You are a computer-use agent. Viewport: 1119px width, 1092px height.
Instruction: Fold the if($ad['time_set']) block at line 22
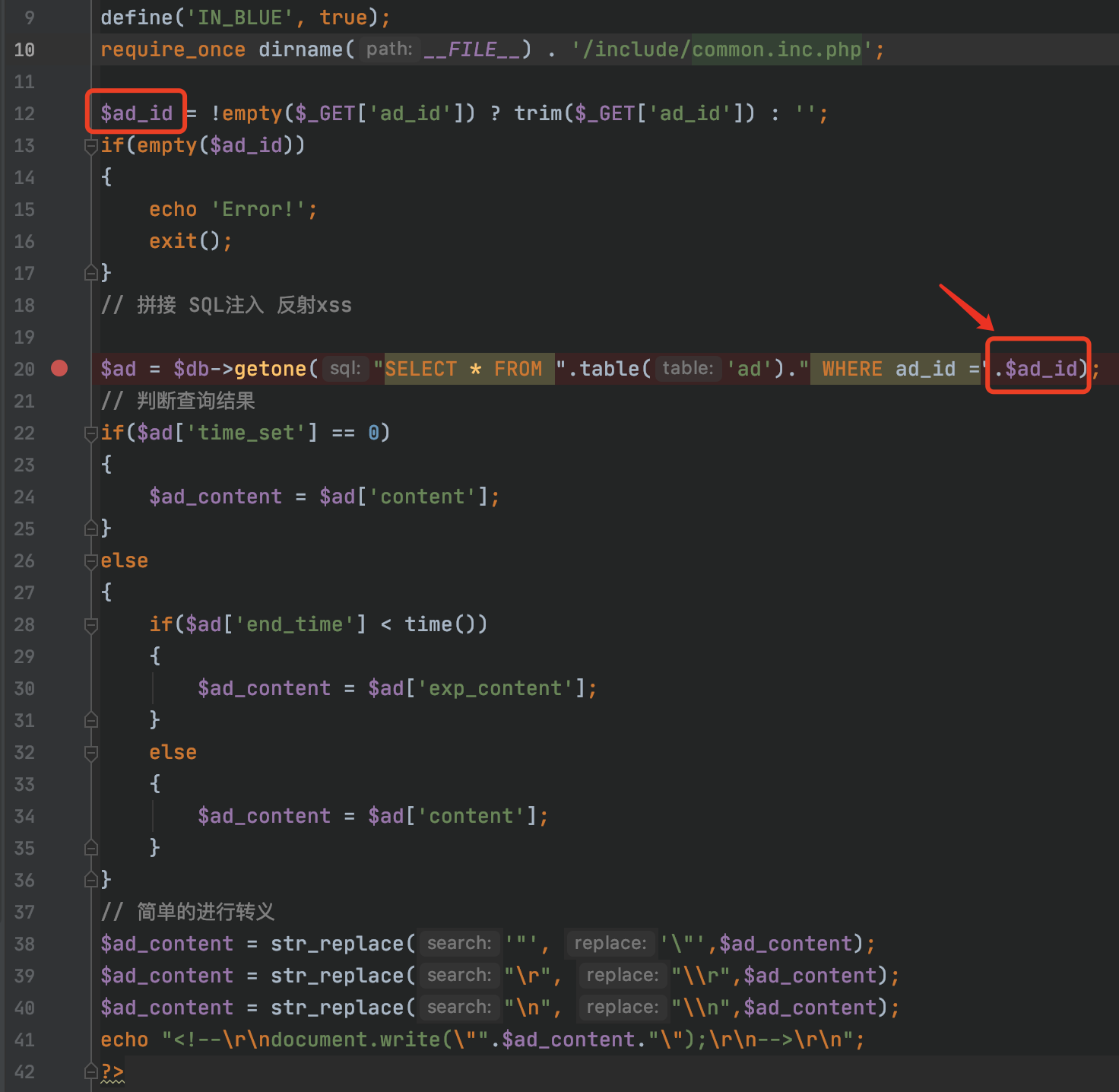pos(90,433)
